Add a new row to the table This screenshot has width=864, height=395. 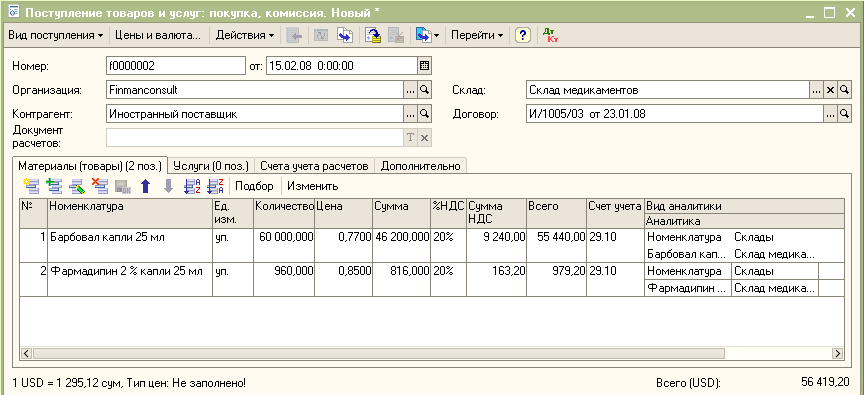(31, 186)
